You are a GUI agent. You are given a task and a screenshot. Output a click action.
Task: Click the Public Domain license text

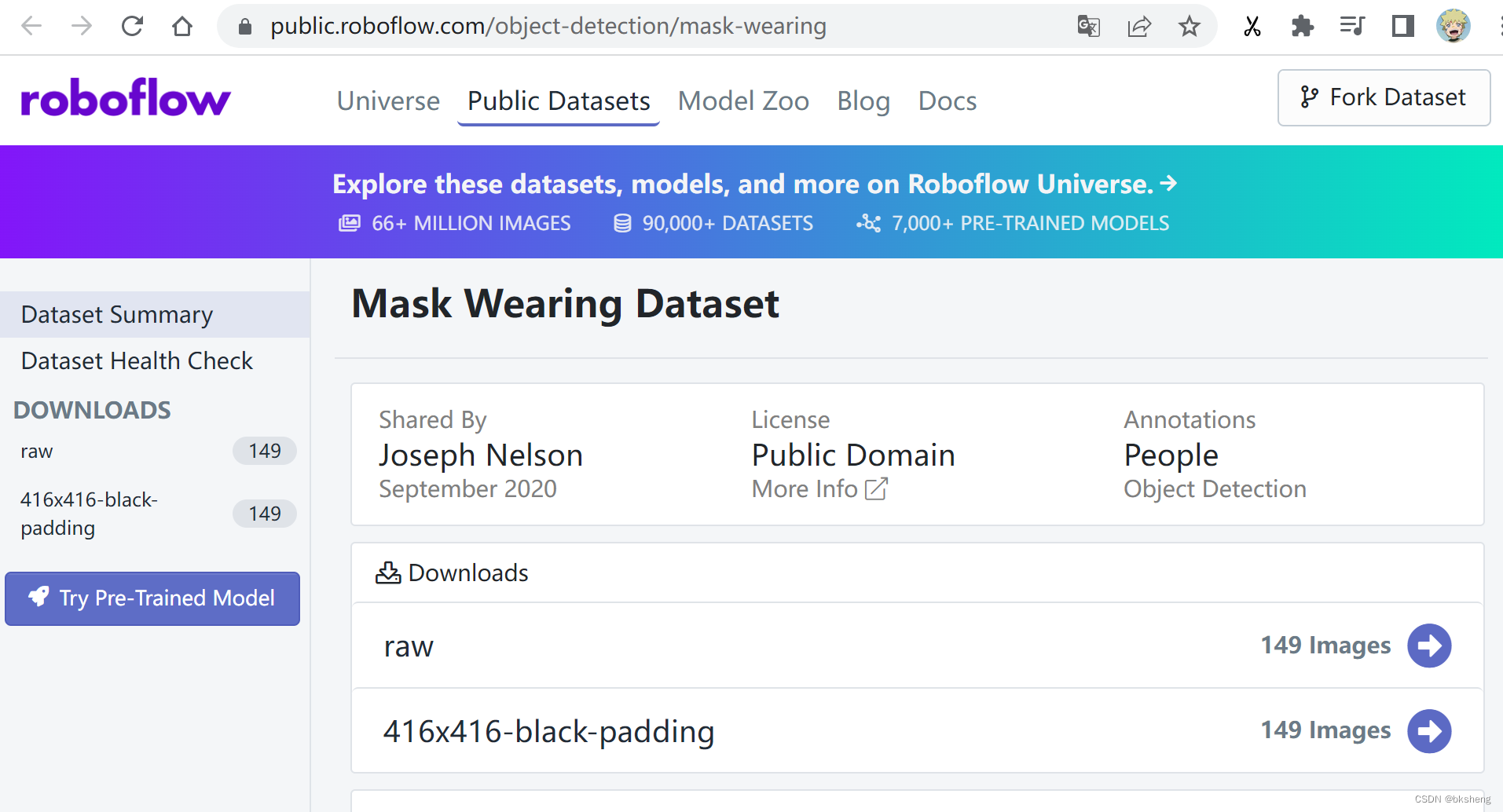point(853,455)
